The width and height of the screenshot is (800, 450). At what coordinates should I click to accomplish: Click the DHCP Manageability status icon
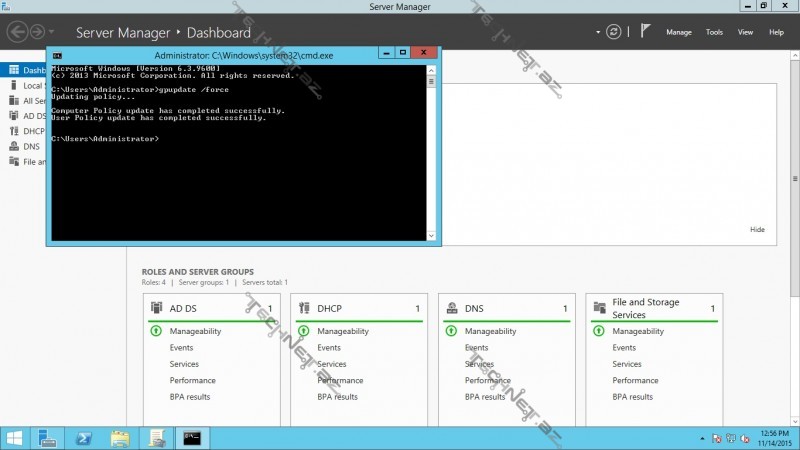[303, 331]
